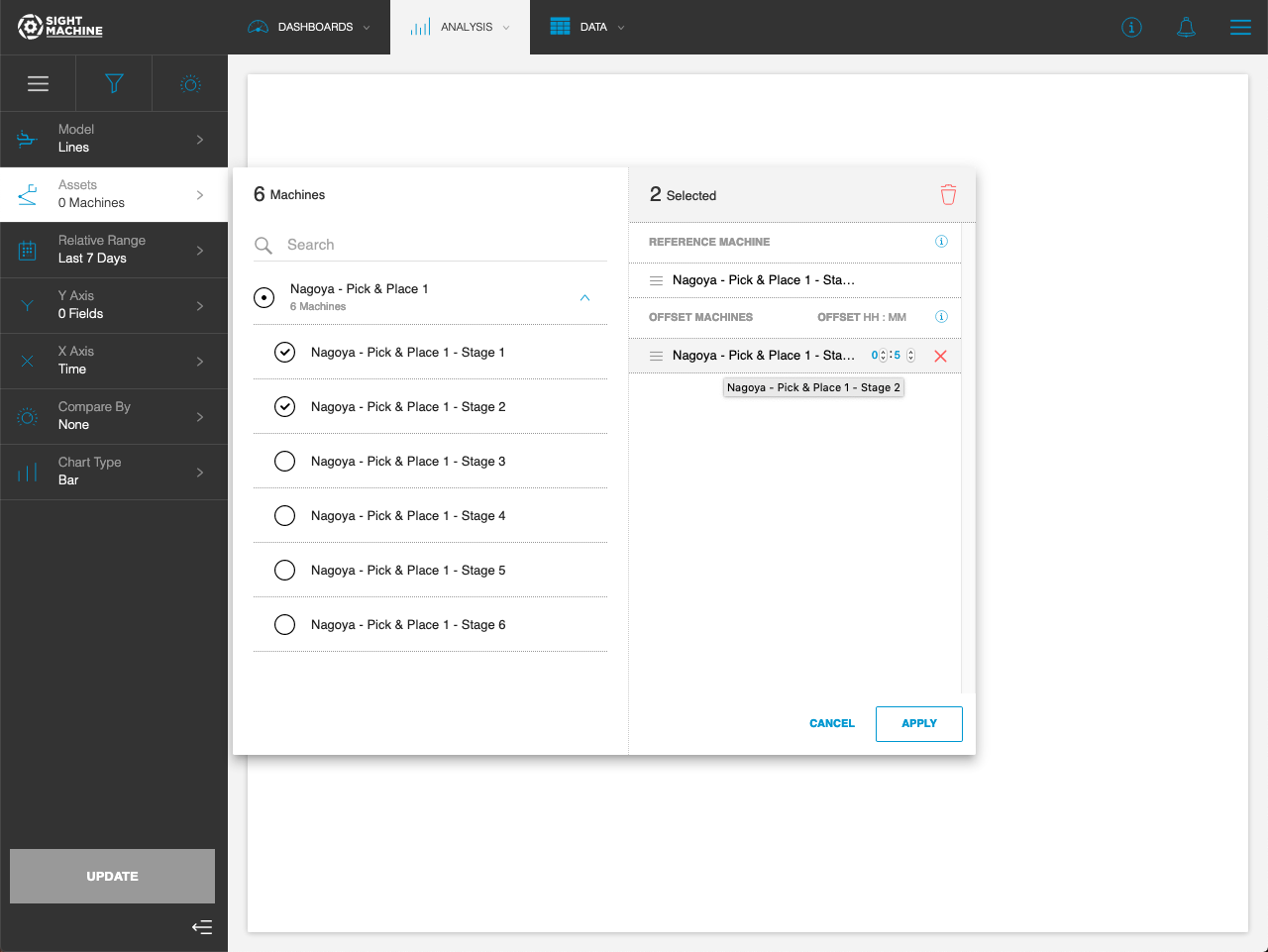Apply the machine selection

pyautogui.click(x=919, y=723)
